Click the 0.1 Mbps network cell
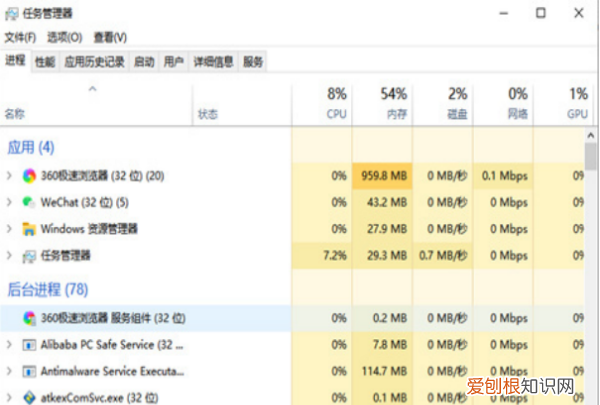The image size is (600, 405). coord(503,176)
